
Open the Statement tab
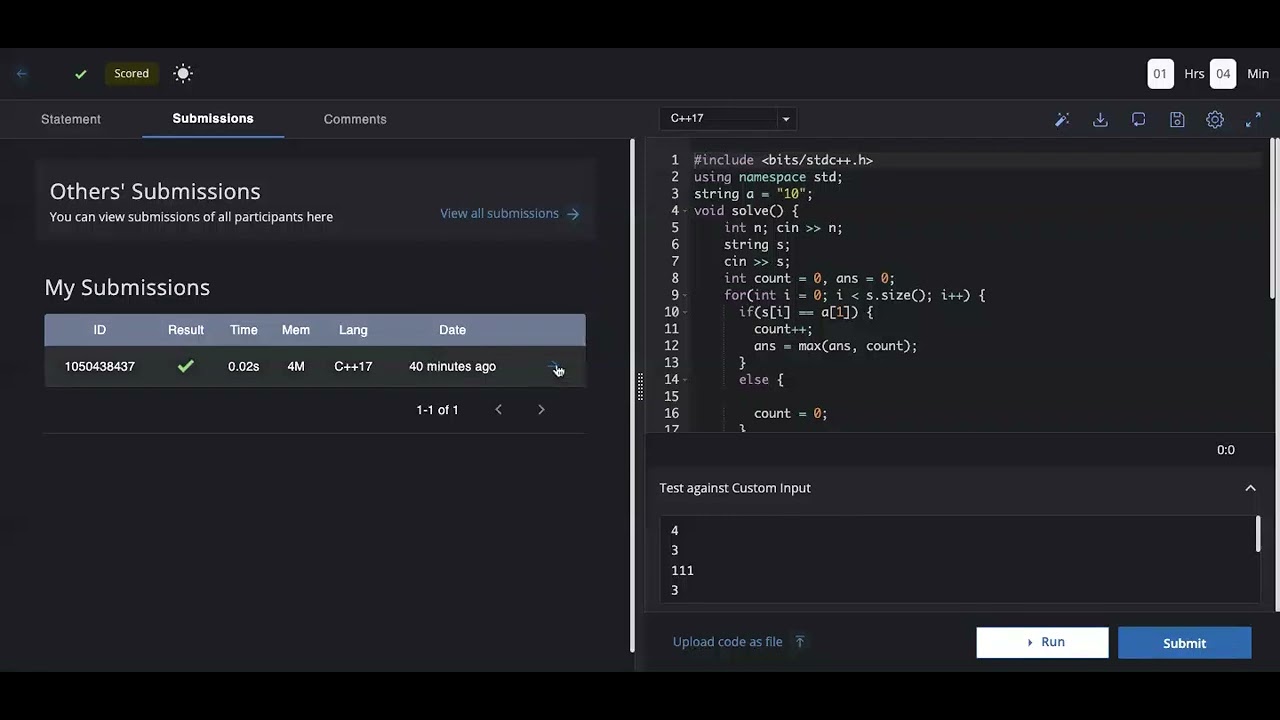point(71,119)
